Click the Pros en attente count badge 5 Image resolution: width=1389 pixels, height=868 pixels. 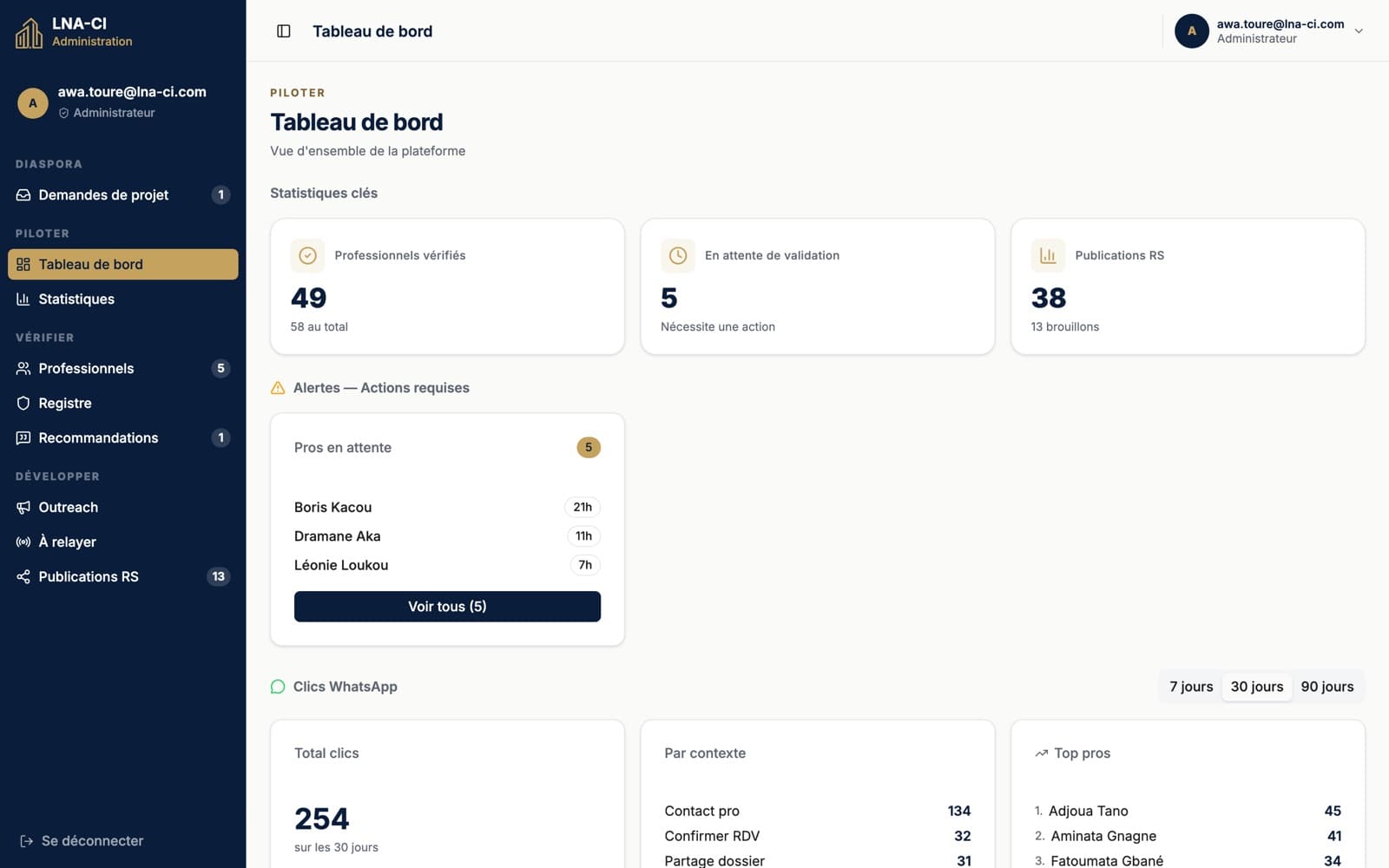point(589,448)
